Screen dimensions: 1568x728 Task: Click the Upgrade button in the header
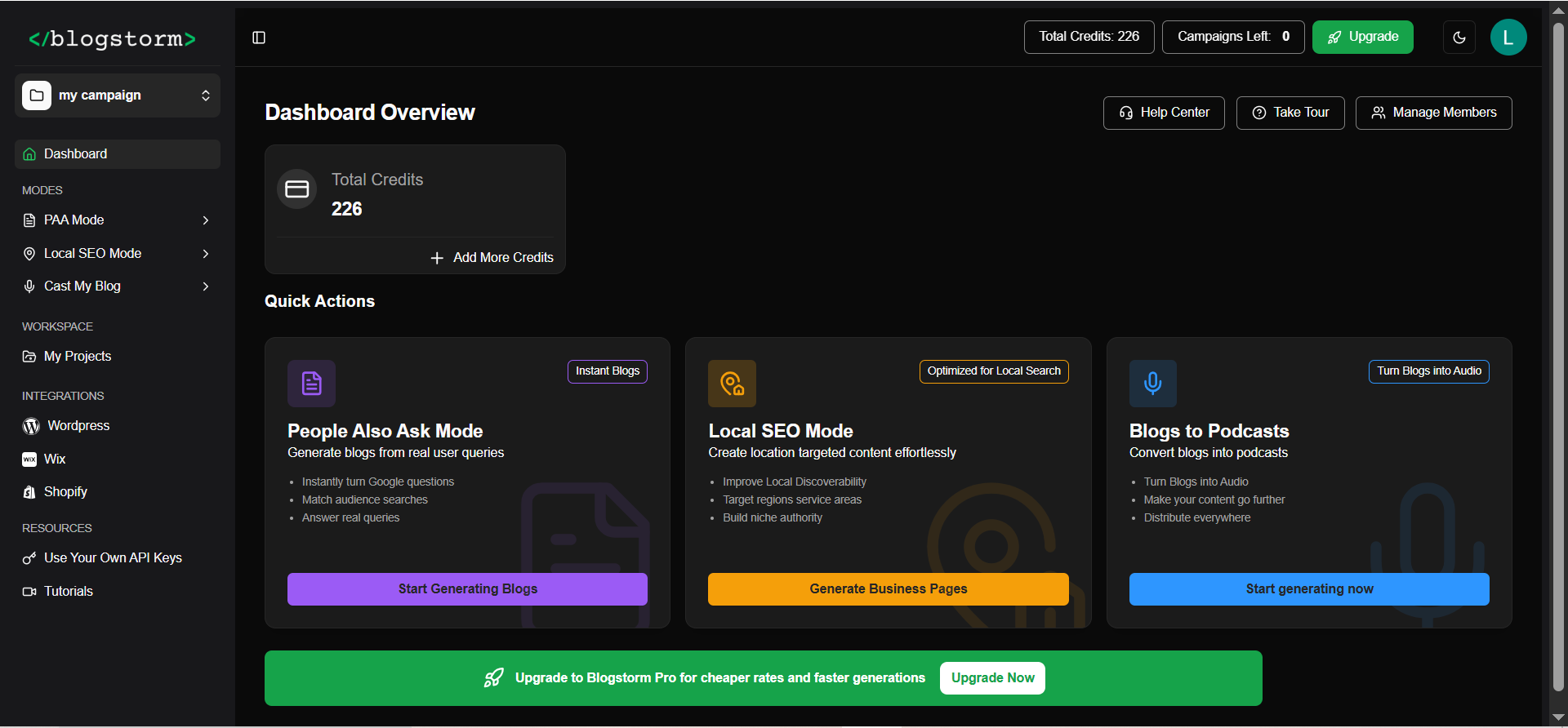[x=1362, y=37]
